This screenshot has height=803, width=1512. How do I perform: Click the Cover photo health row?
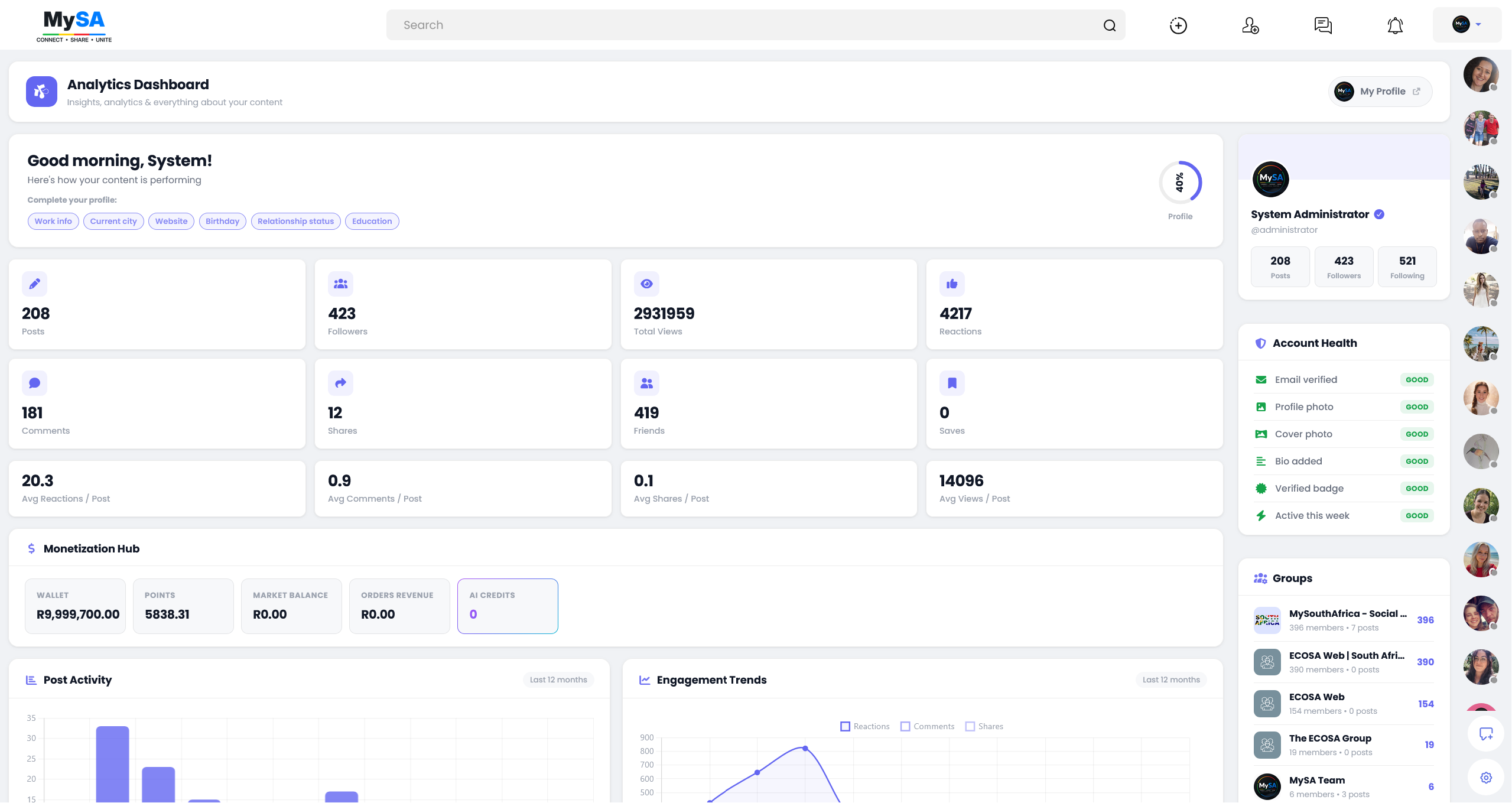1344,434
